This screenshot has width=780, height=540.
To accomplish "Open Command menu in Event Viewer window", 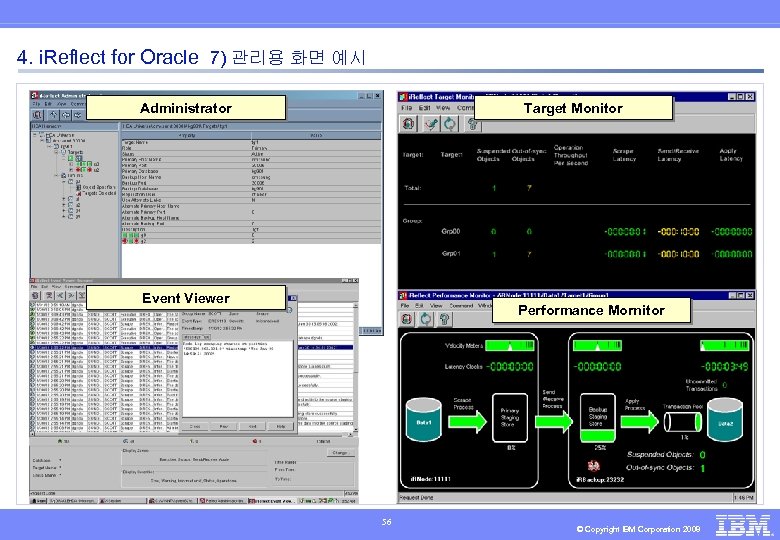I will [x=75, y=287].
